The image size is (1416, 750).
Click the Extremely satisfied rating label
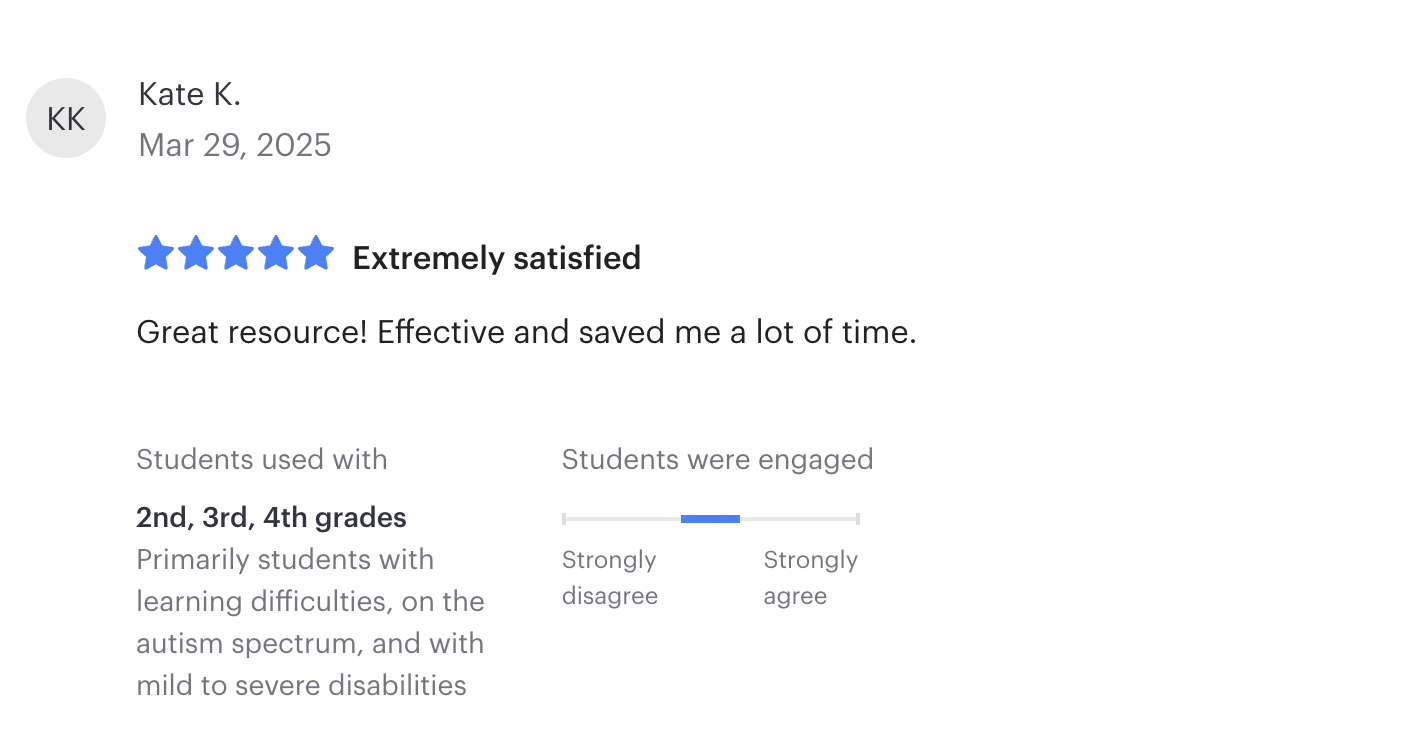tap(497, 258)
